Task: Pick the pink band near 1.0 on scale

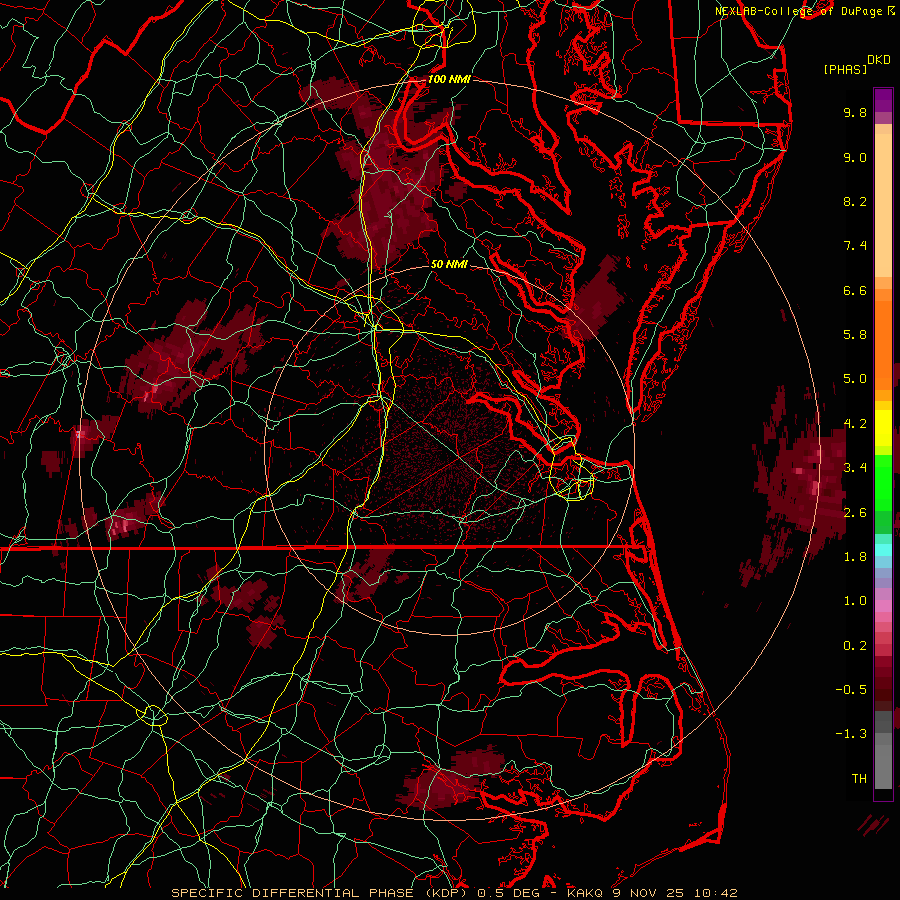Action: (x=883, y=606)
